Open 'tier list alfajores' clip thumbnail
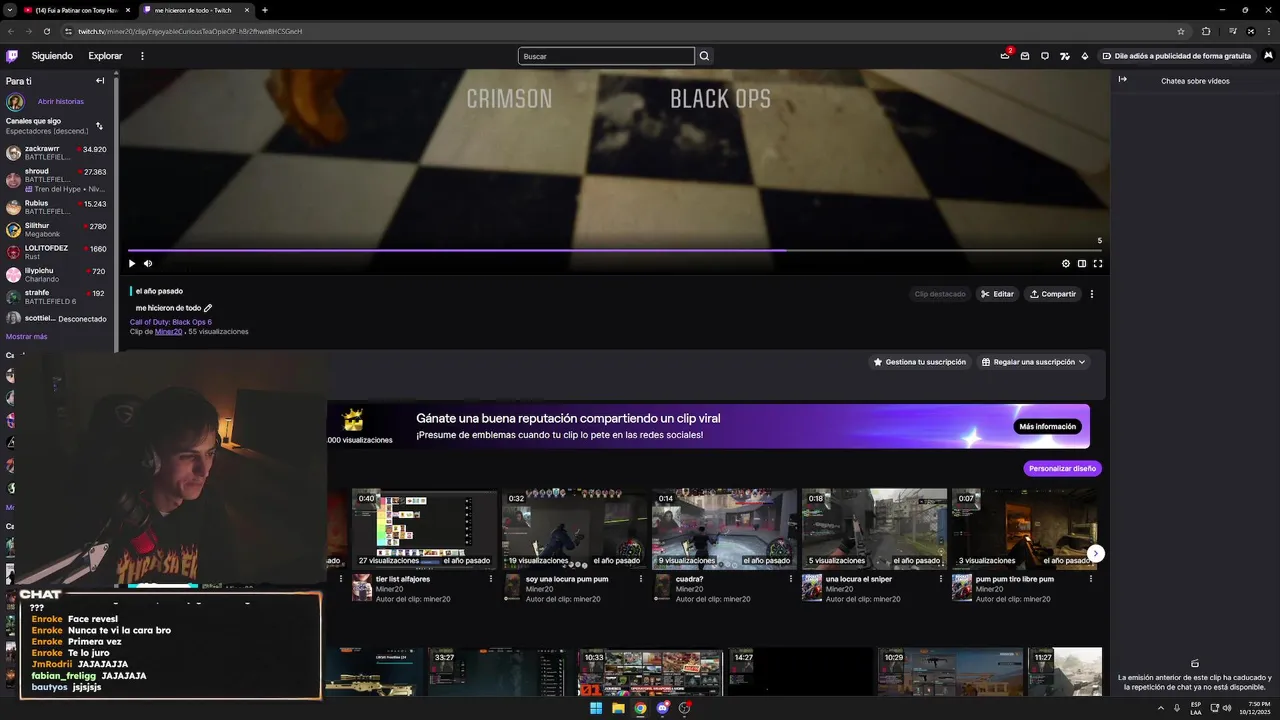 tap(424, 529)
